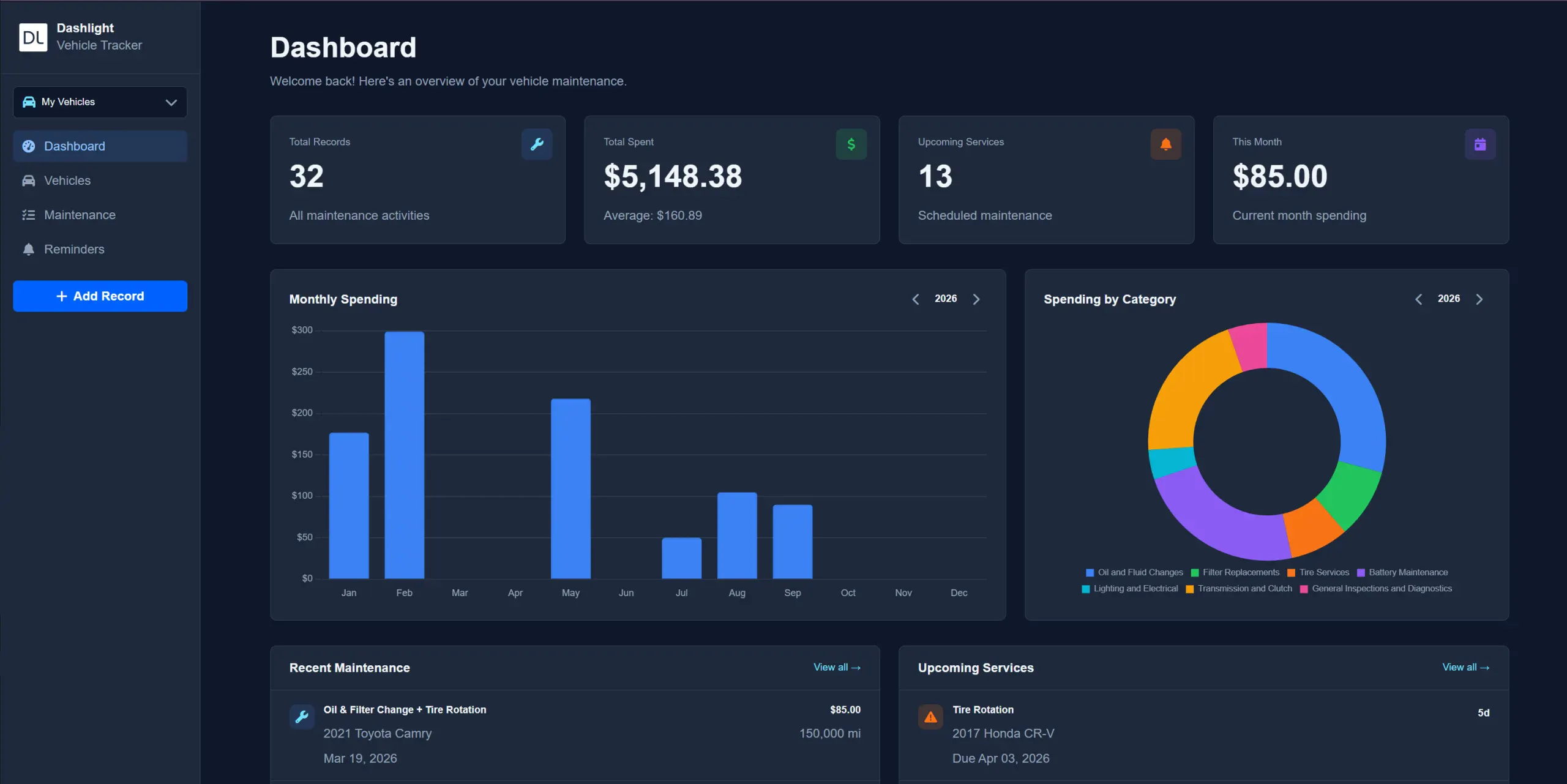The image size is (1567, 784).
Task: Click the Vehicles car icon in sidebar
Action: (x=29, y=181)
